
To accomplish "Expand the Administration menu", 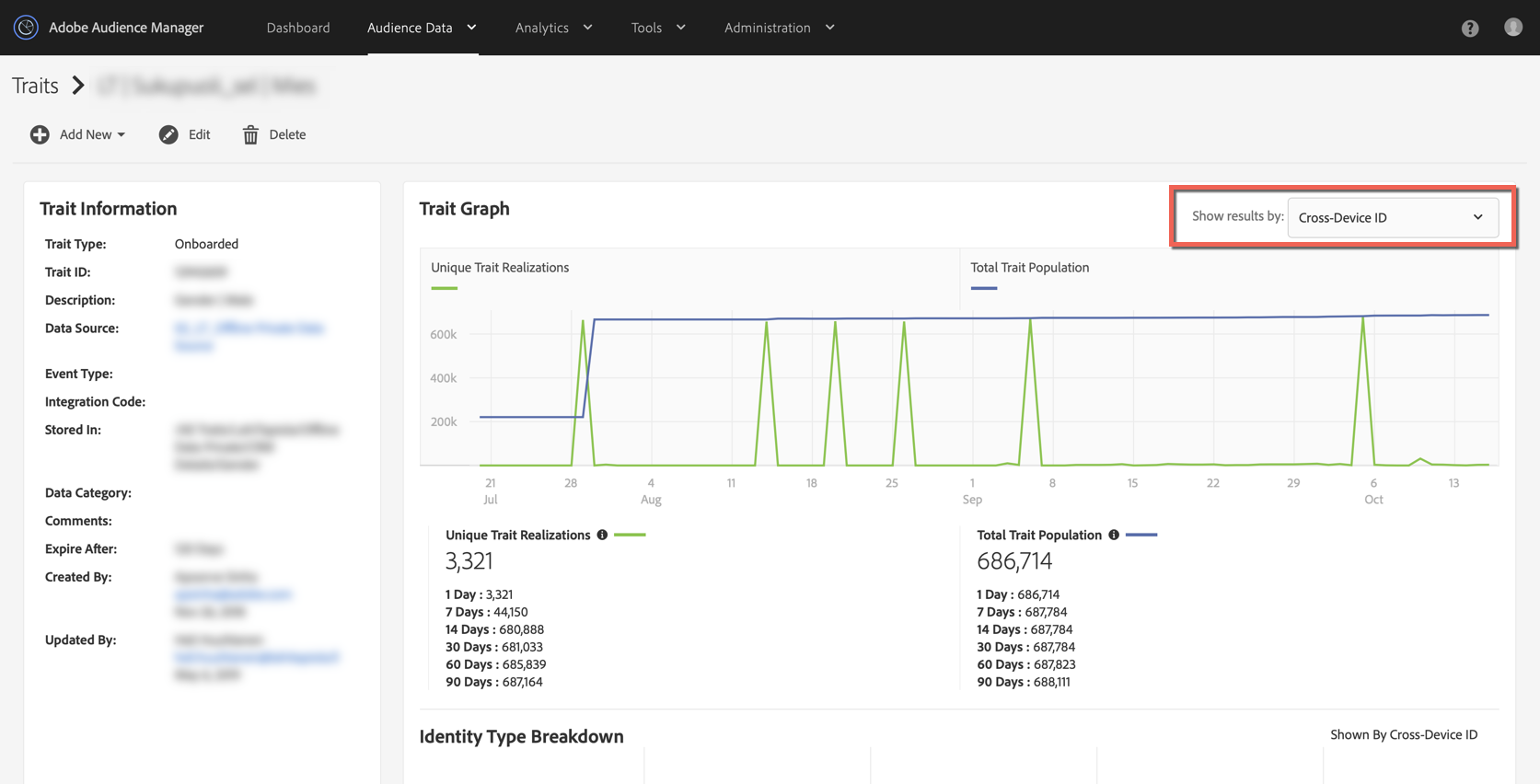I will pos(779,28).
